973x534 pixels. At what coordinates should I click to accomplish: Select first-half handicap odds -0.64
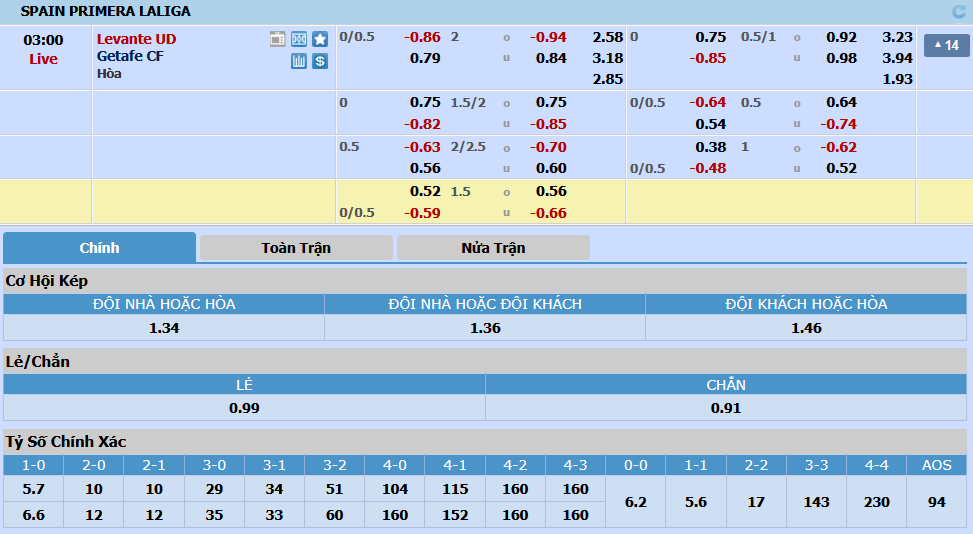click(707, 102)
